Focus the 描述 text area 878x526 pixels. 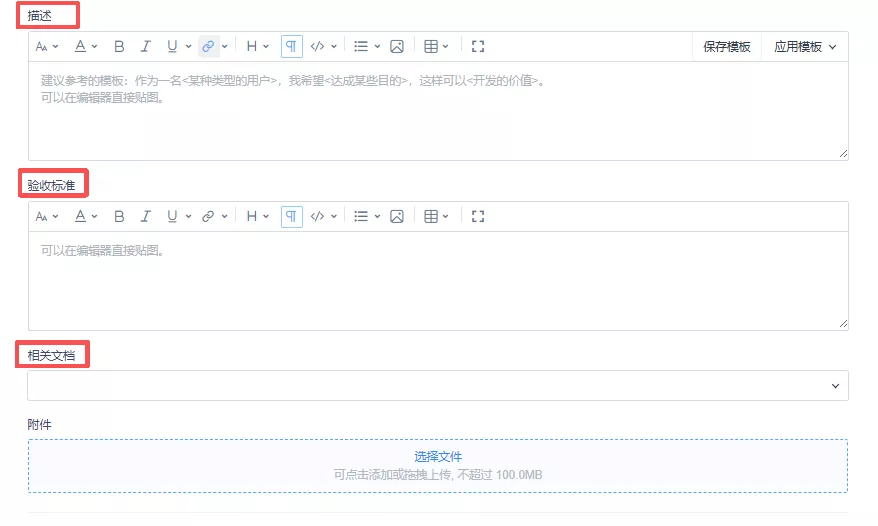coord(438,111)
